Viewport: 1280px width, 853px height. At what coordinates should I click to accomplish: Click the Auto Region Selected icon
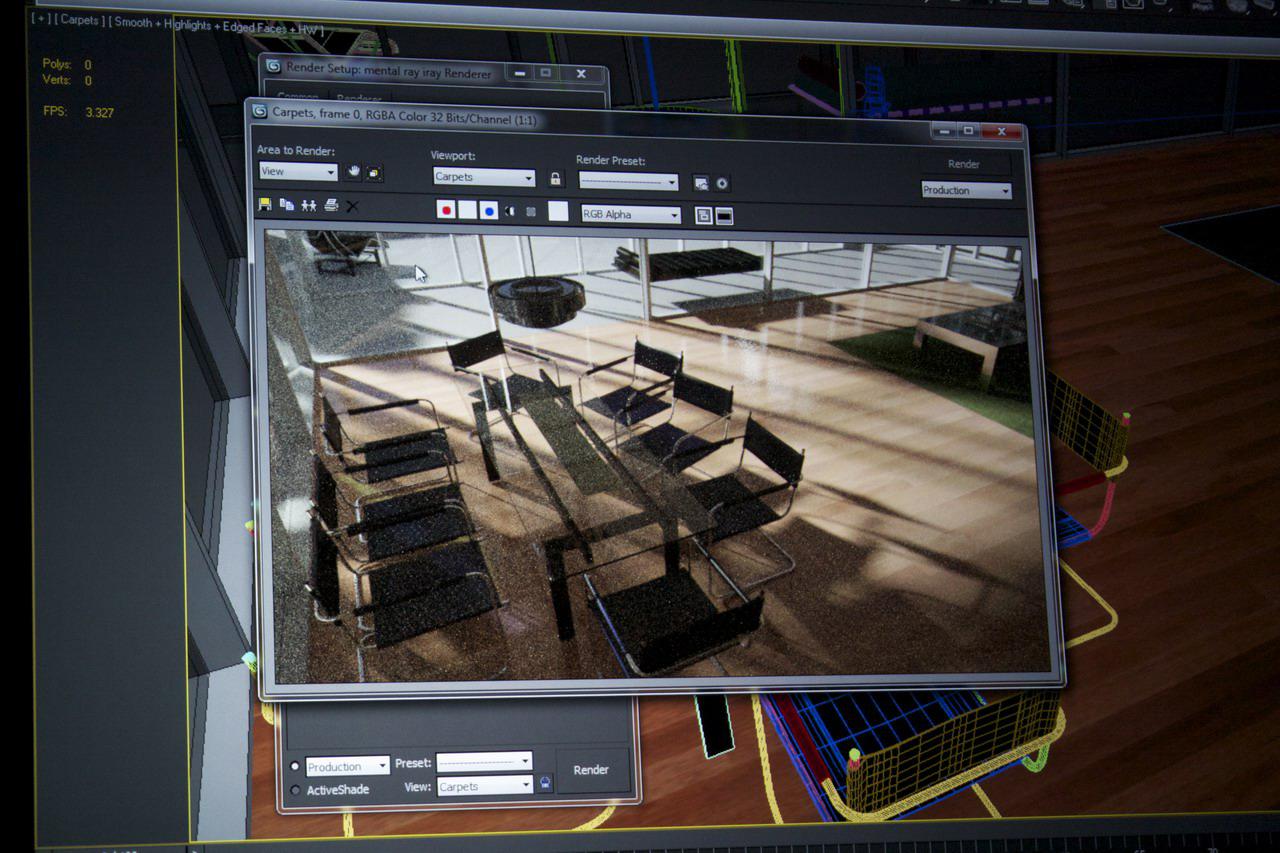(x=374, y=173)
